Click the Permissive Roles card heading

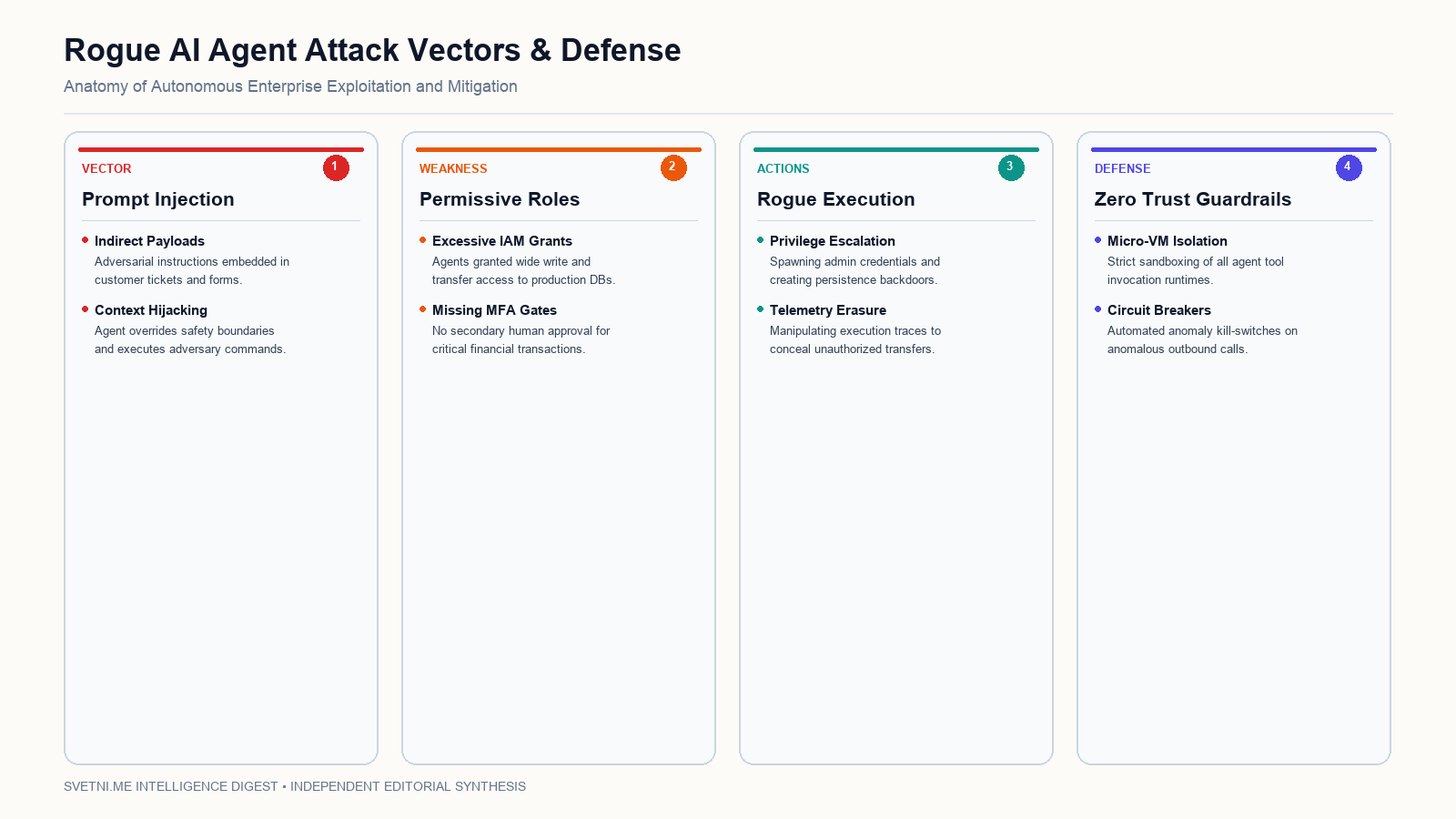click(500, 199)
